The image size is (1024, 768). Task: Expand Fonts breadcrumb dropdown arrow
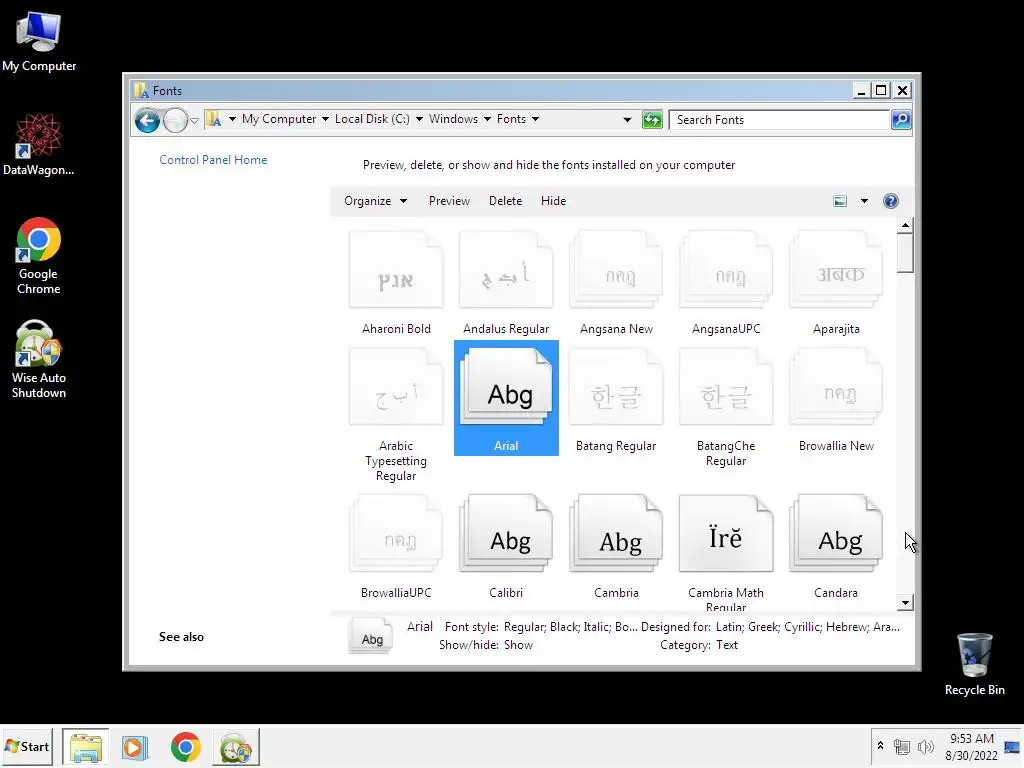[x=536, y=119]
